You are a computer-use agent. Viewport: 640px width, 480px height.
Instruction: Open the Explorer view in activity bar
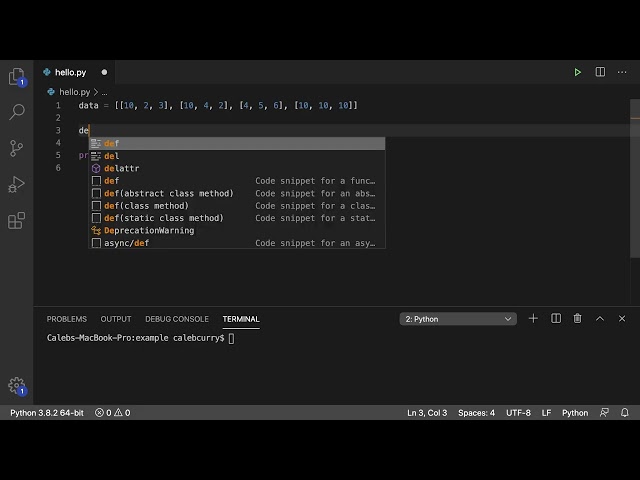[17, 77]
